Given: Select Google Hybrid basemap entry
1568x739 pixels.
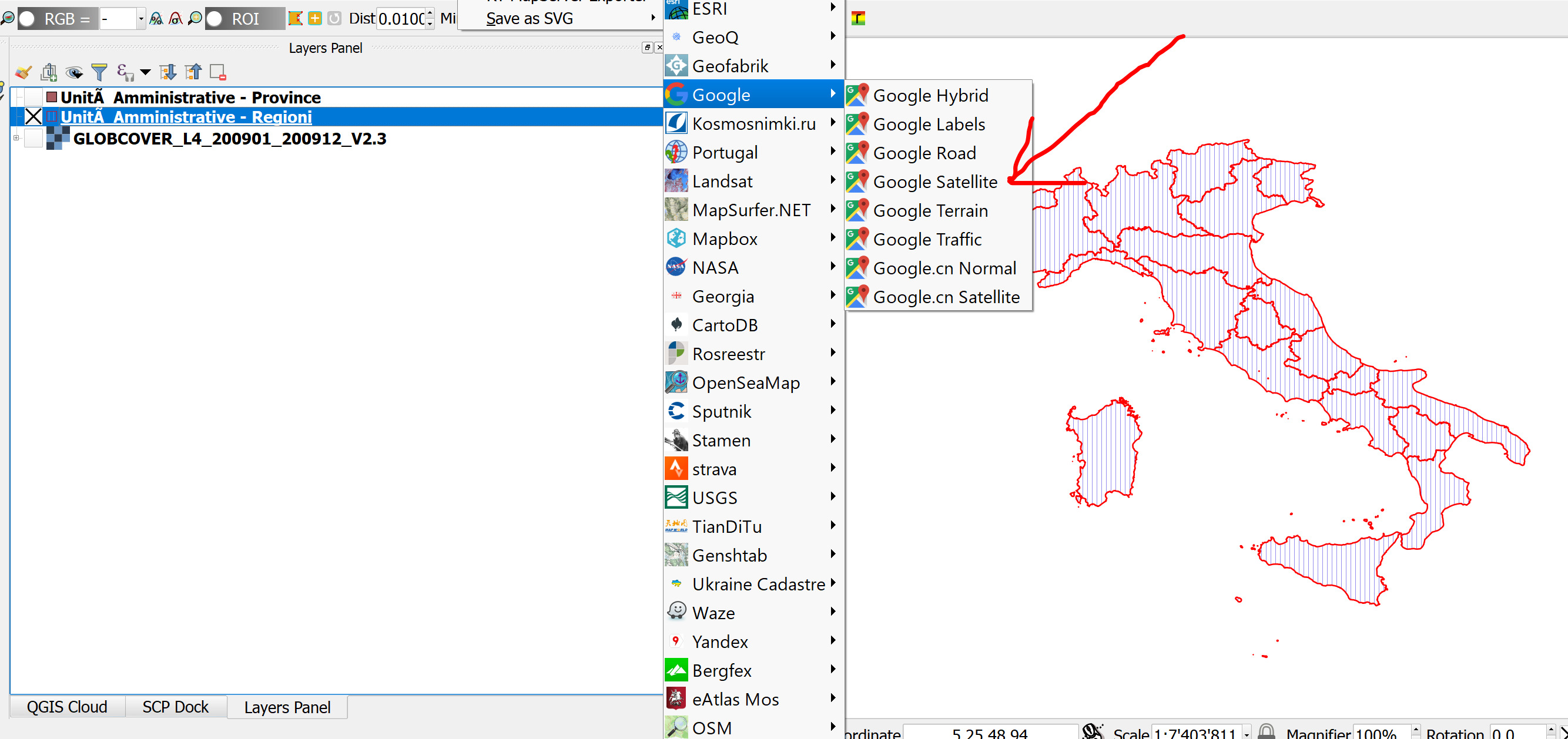Looking at the screenshot, I should (x=937, y=95).
